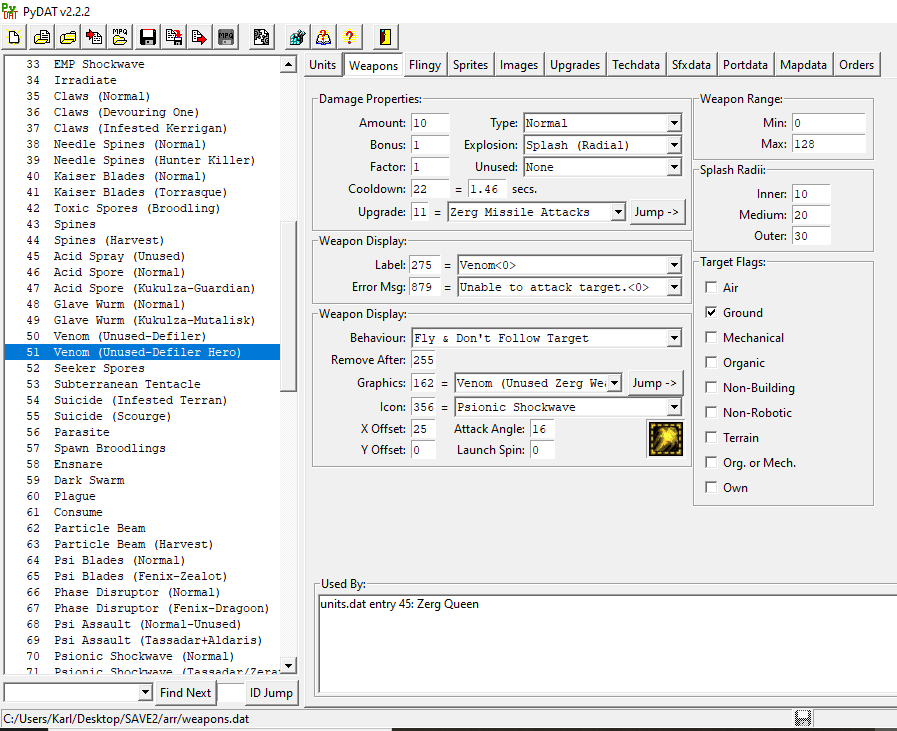Click the Exit door icon
The image size is (897, 731).
point(384,38)
